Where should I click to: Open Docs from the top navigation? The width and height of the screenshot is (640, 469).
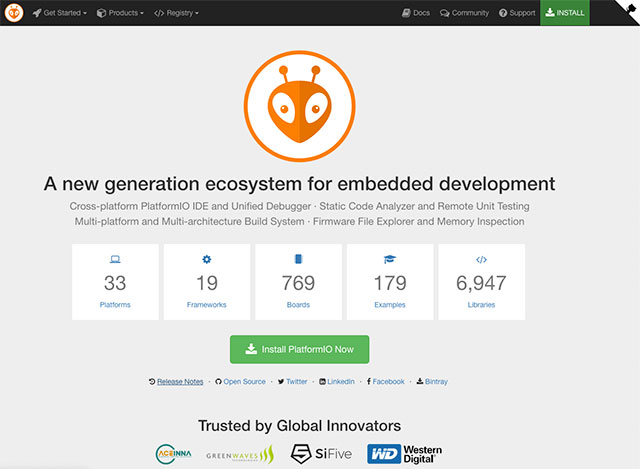[x=415, y=13]
